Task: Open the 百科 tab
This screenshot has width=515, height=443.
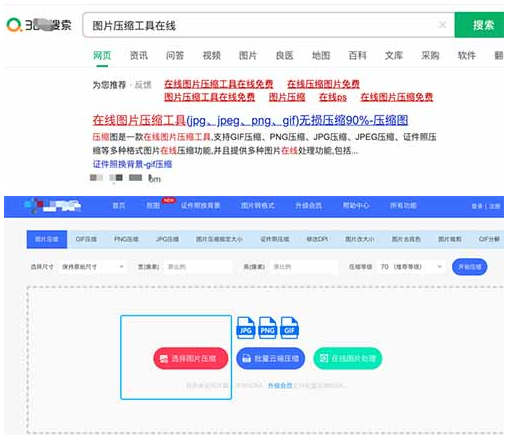Action: point(357,55)
